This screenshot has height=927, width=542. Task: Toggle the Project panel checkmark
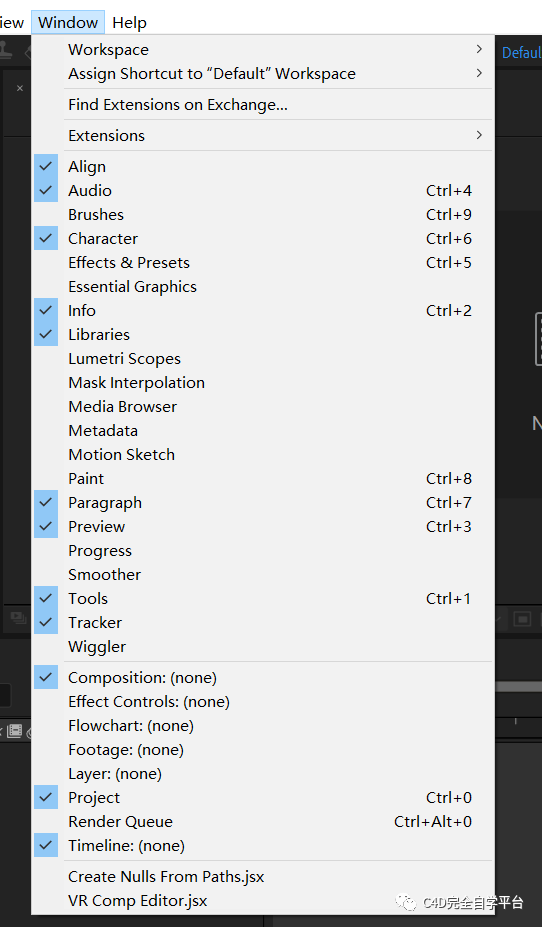46,798
